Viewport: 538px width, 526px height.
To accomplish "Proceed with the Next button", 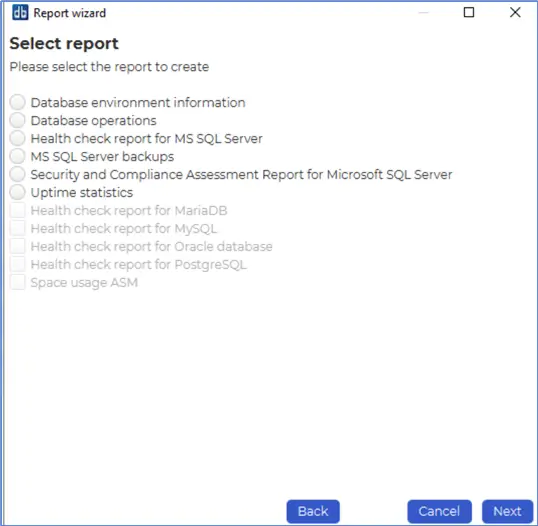I will click(x=507, y=511).
